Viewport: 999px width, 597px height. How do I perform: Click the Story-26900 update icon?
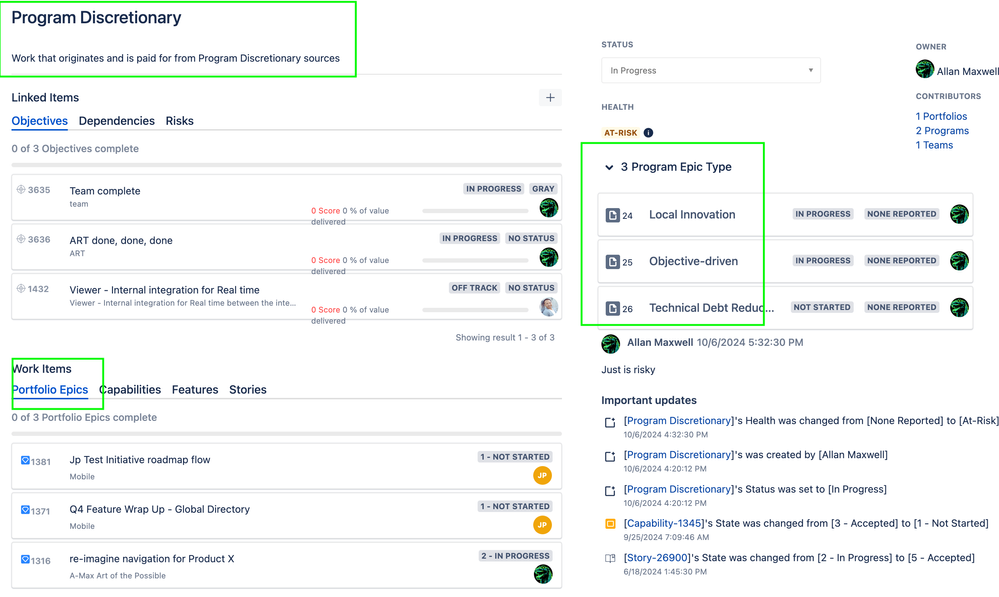pos(610,558)
